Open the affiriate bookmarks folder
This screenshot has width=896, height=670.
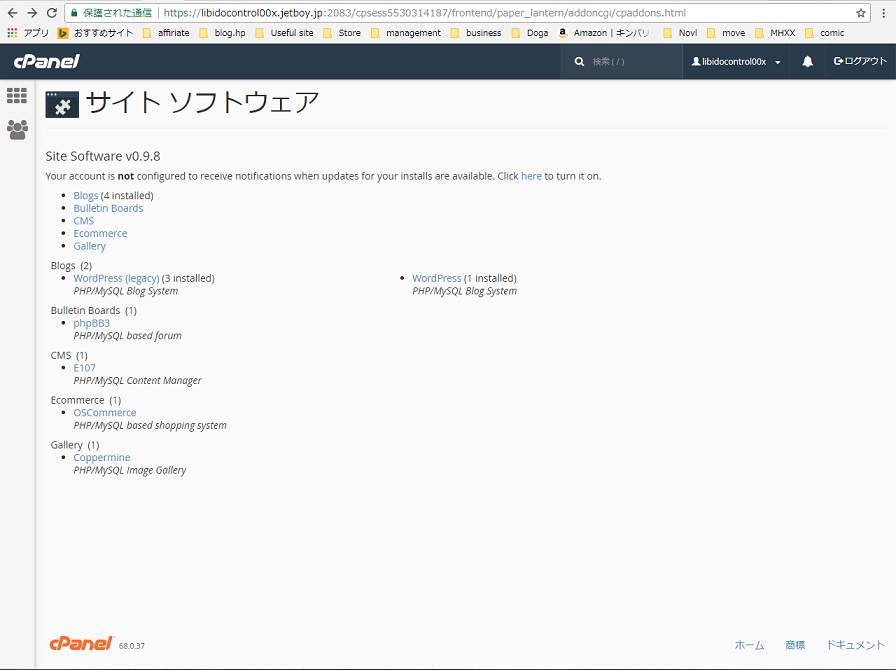(166, 33)
